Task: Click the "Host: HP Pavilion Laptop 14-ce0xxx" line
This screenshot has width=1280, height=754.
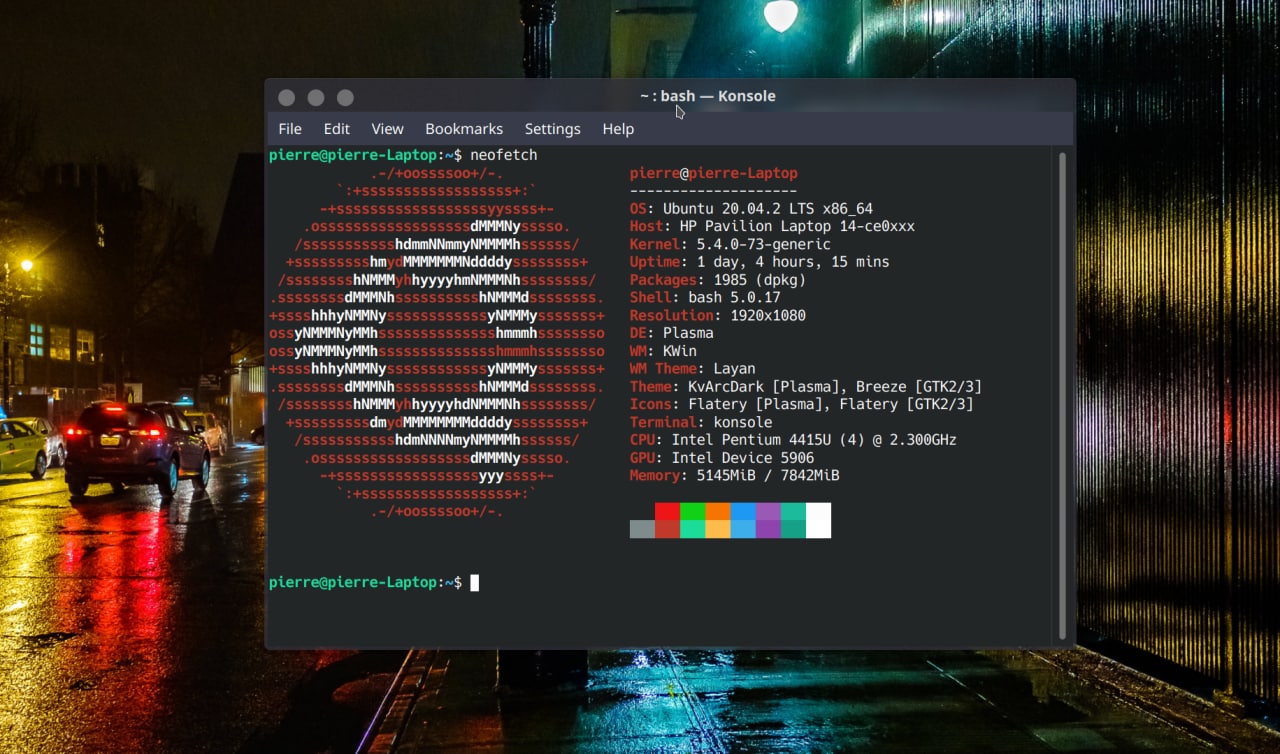Action: (772, 226)
